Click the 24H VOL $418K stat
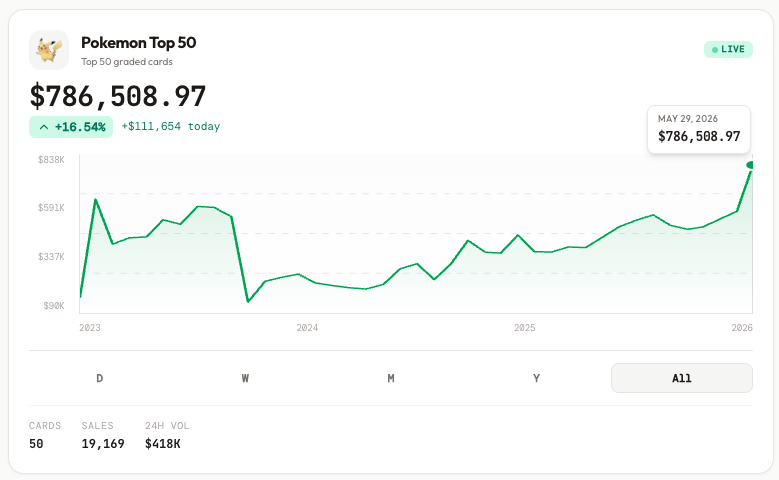The width and height of the screenshot is (779, 480). click(167, 435)
